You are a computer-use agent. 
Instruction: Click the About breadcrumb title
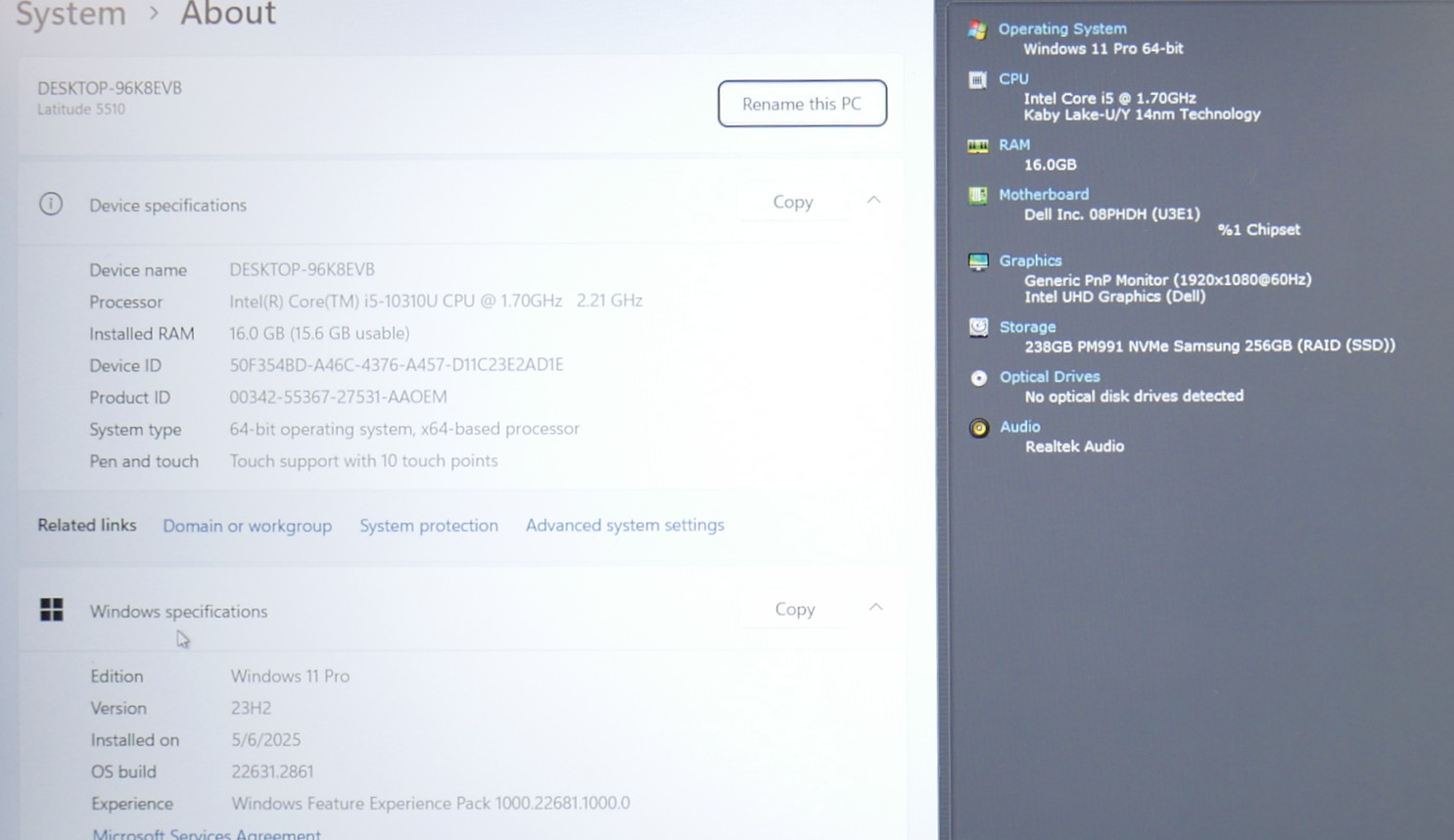[228, 14]
